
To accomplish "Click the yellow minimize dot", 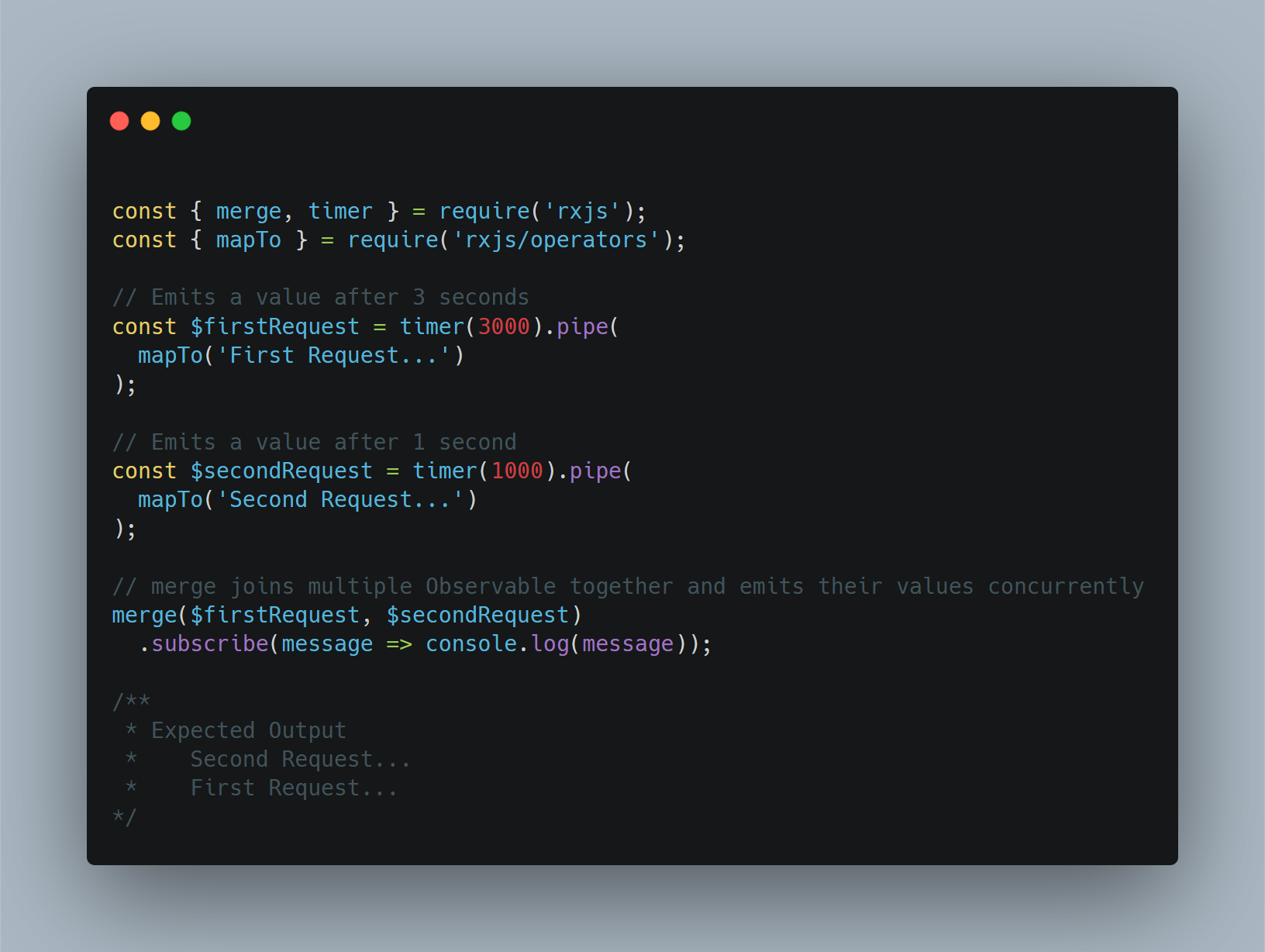I will [150, 121].
